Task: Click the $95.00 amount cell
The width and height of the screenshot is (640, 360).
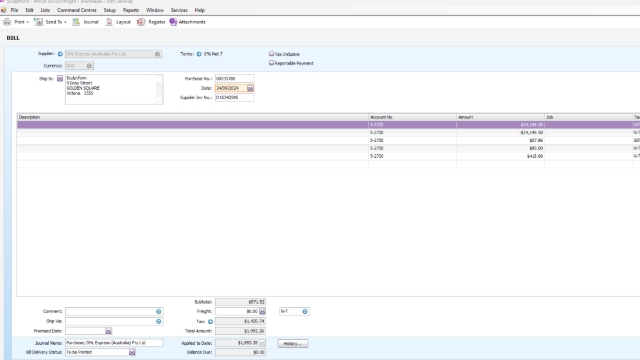Action: point(500,148)
